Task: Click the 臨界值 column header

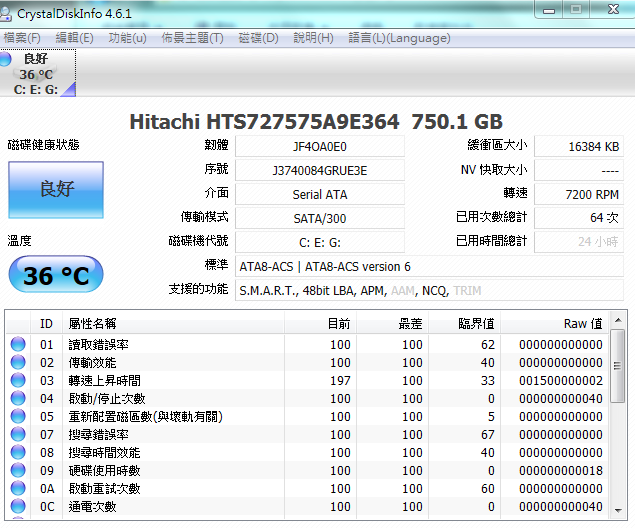Action: point(465,324)
